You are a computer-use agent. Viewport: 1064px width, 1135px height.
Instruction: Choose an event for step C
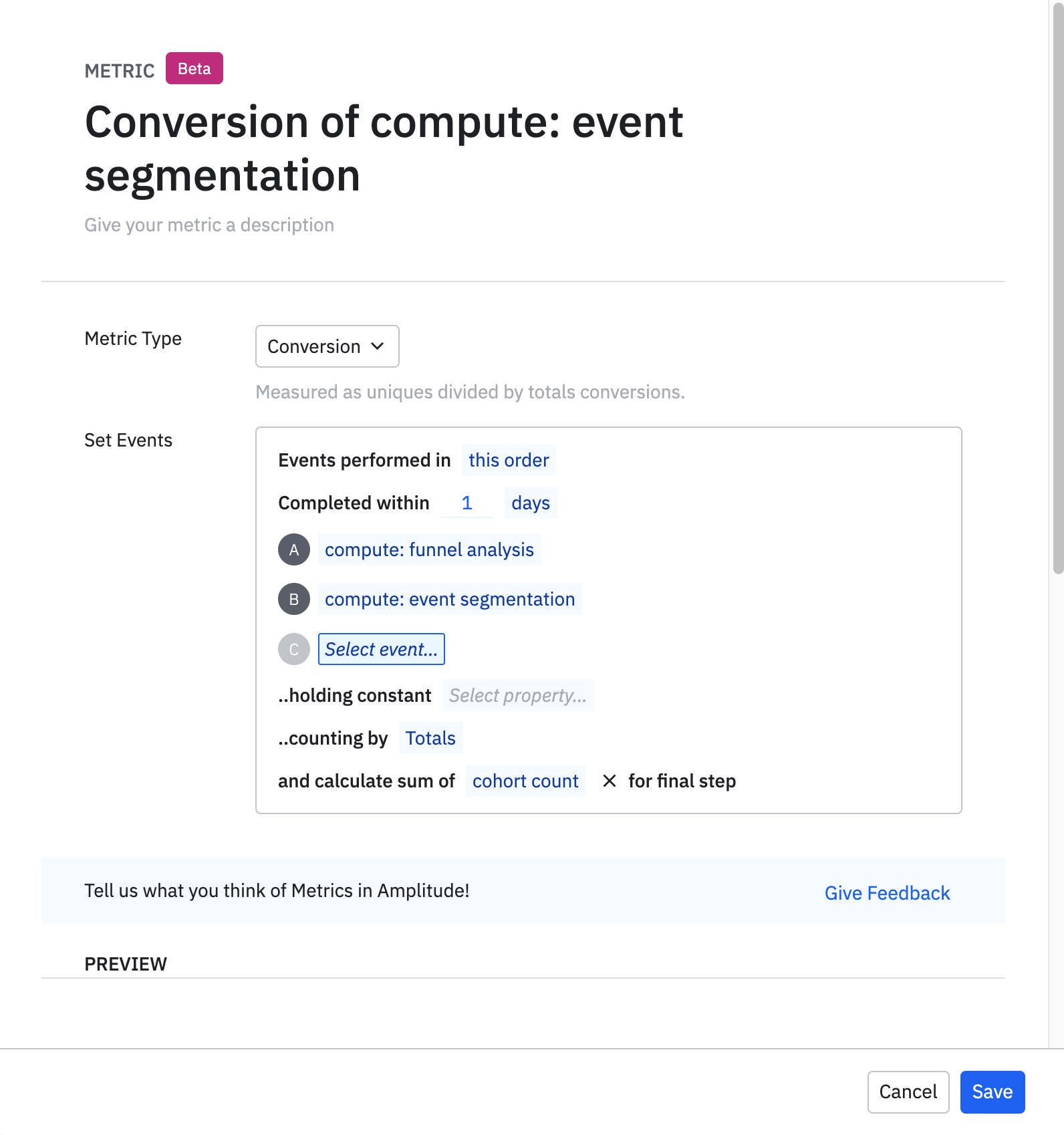click(x=381, y=649)
